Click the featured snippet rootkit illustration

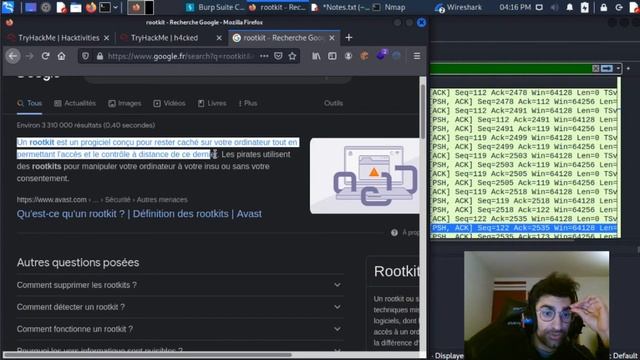click(364, 176)
